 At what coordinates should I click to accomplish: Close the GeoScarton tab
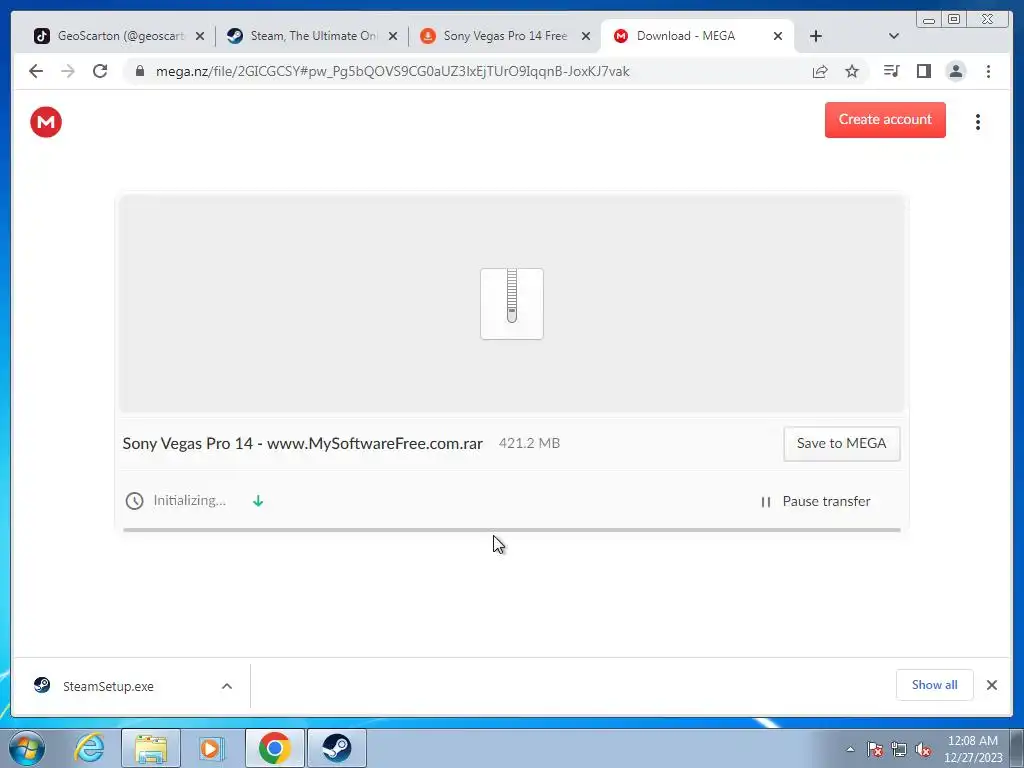pyautogui.click(x=200, y=36)
